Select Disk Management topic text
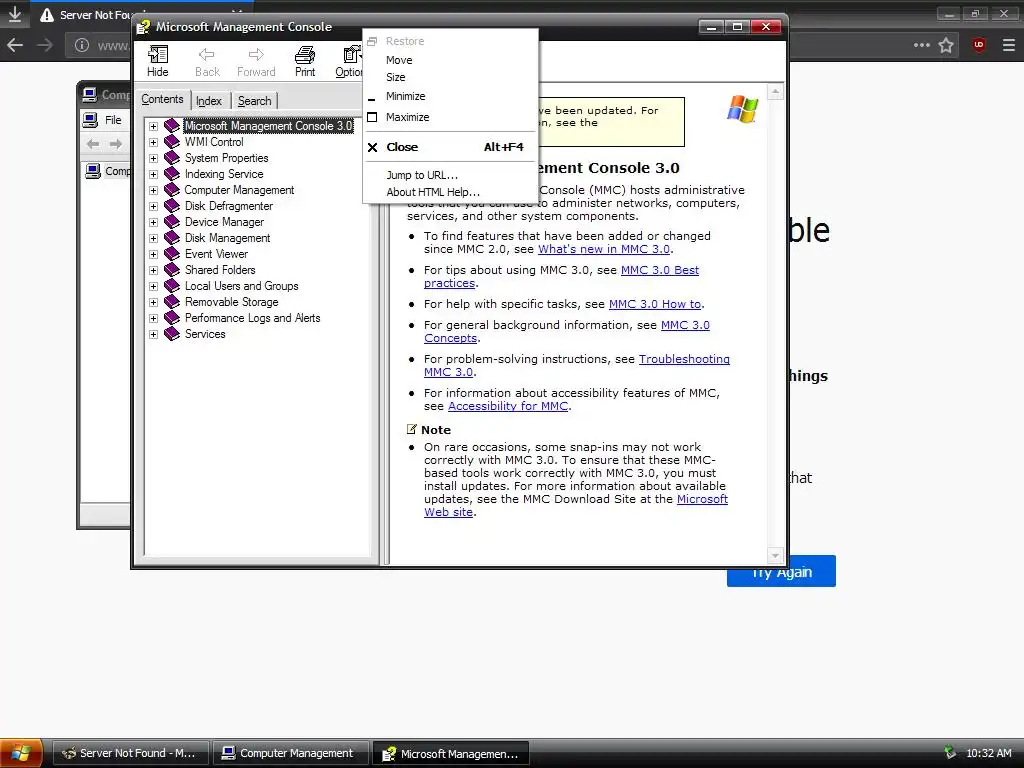This screenshot has width=1024, height=768. click(x=227, y=238)
